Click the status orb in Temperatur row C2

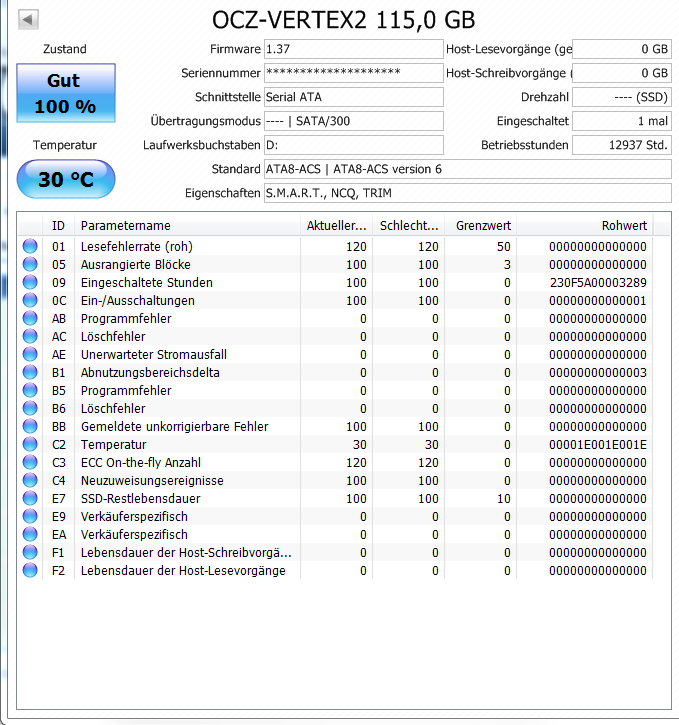30,444
